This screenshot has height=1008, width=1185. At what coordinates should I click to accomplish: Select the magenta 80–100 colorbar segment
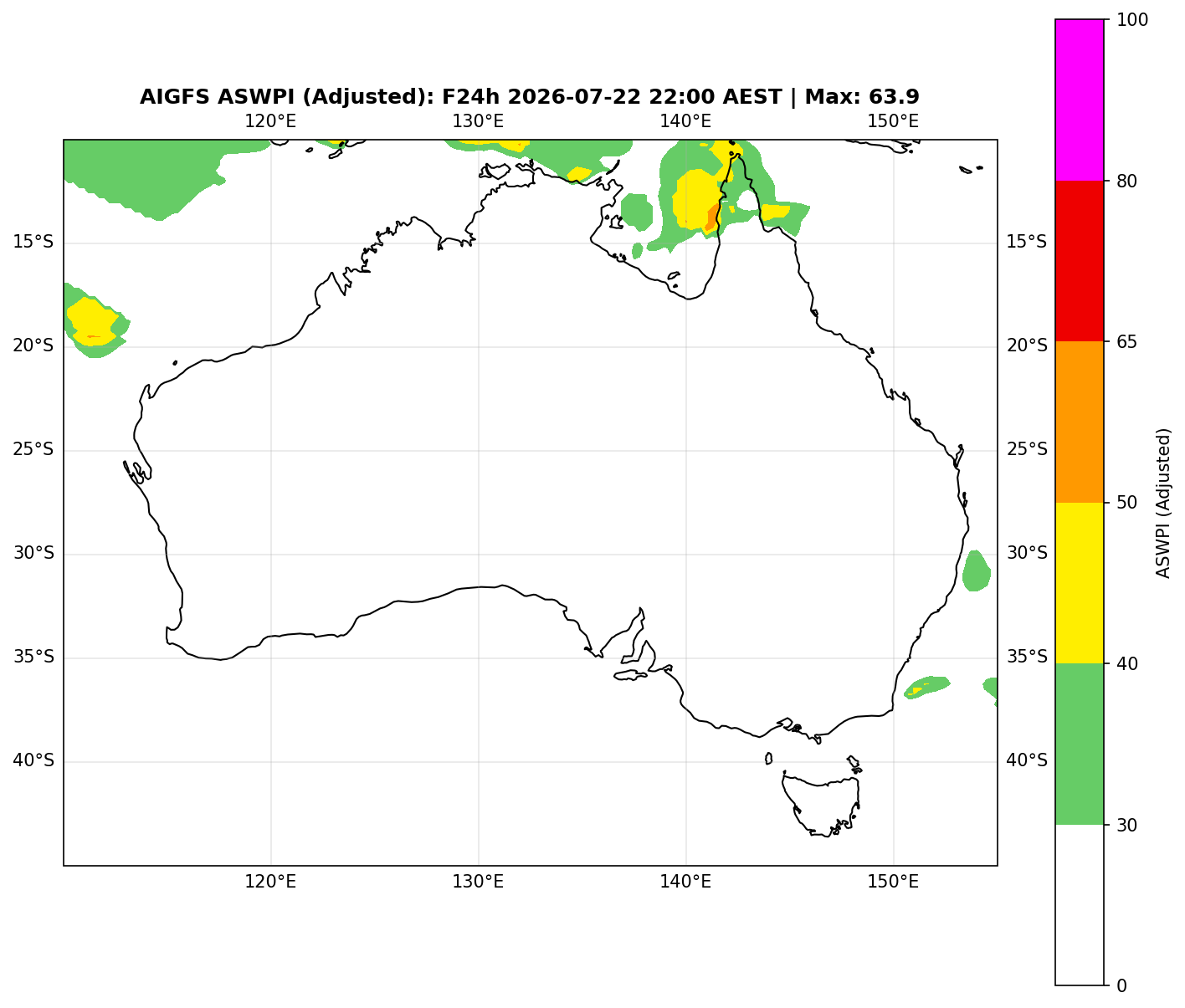pos(1080,100)
